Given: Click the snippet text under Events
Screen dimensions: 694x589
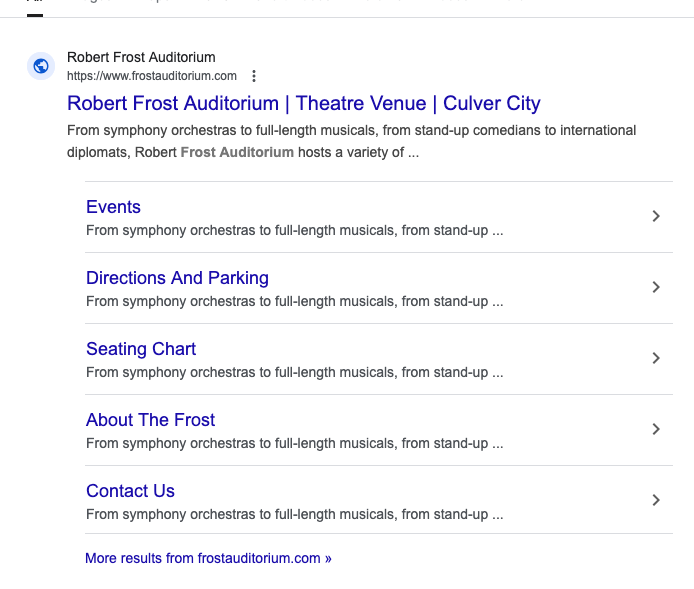Looking at the screenshot, I should pos(294,230).
